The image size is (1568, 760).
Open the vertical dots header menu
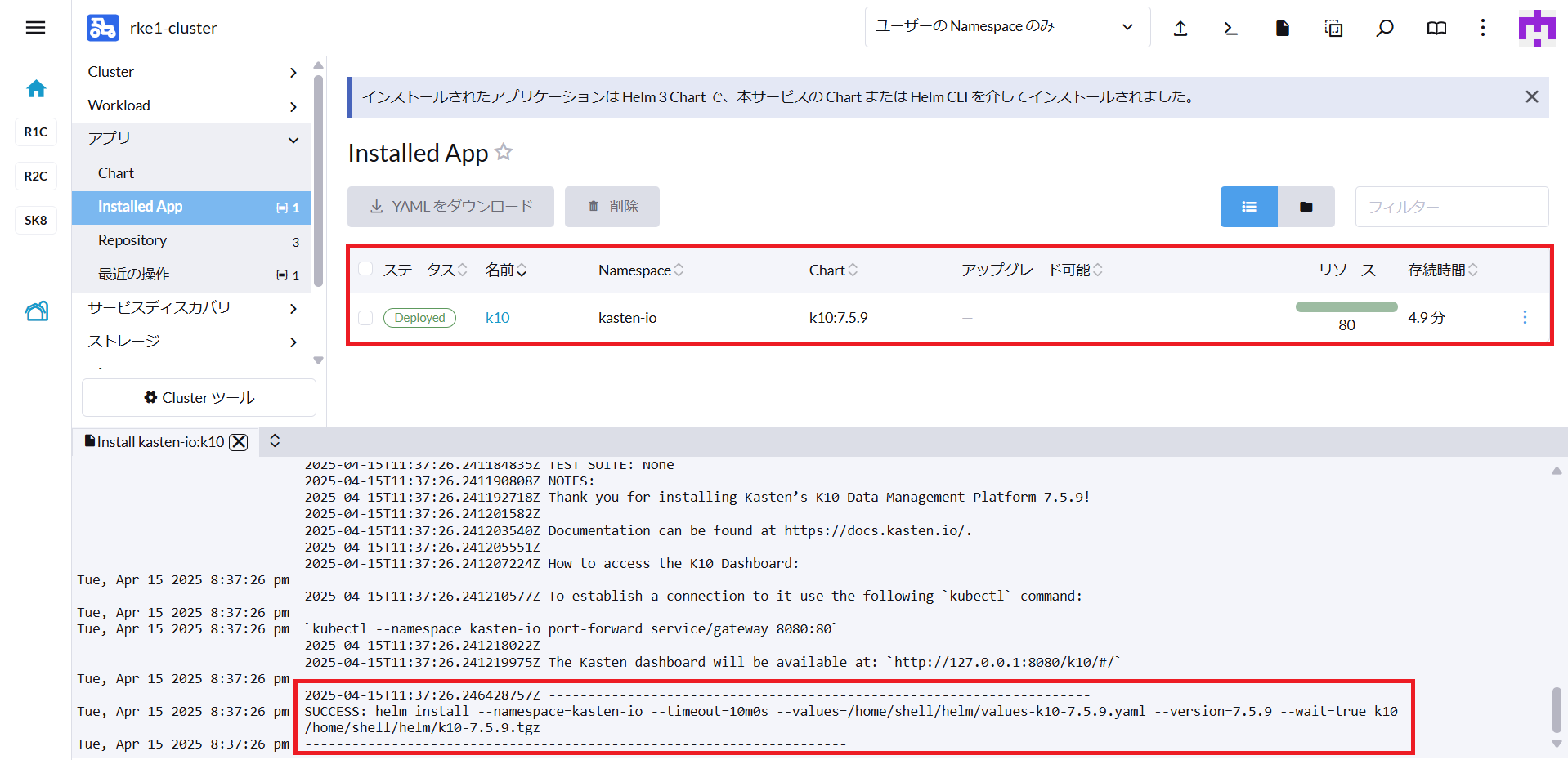tap(1483, 28)
